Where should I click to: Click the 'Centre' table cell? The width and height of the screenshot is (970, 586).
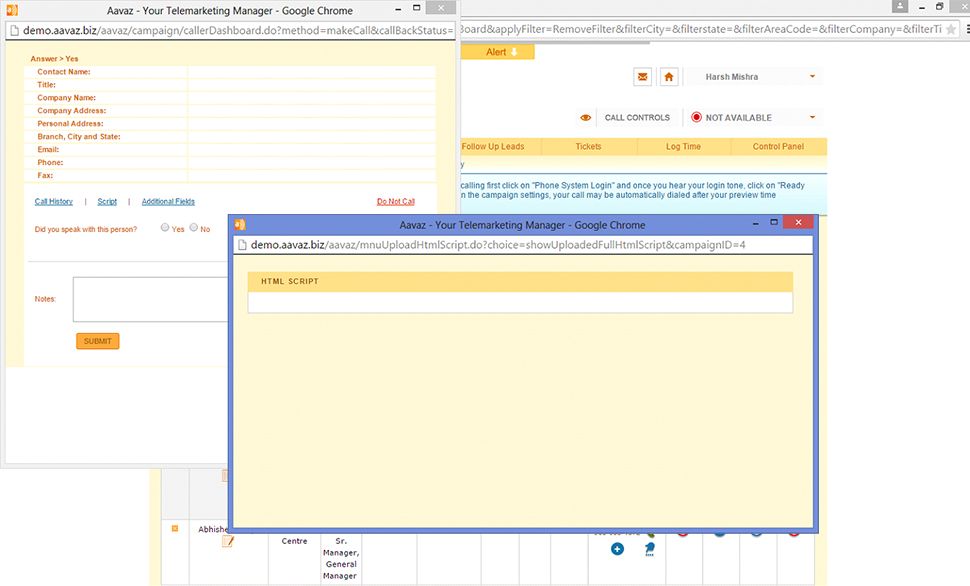point(294,541)
